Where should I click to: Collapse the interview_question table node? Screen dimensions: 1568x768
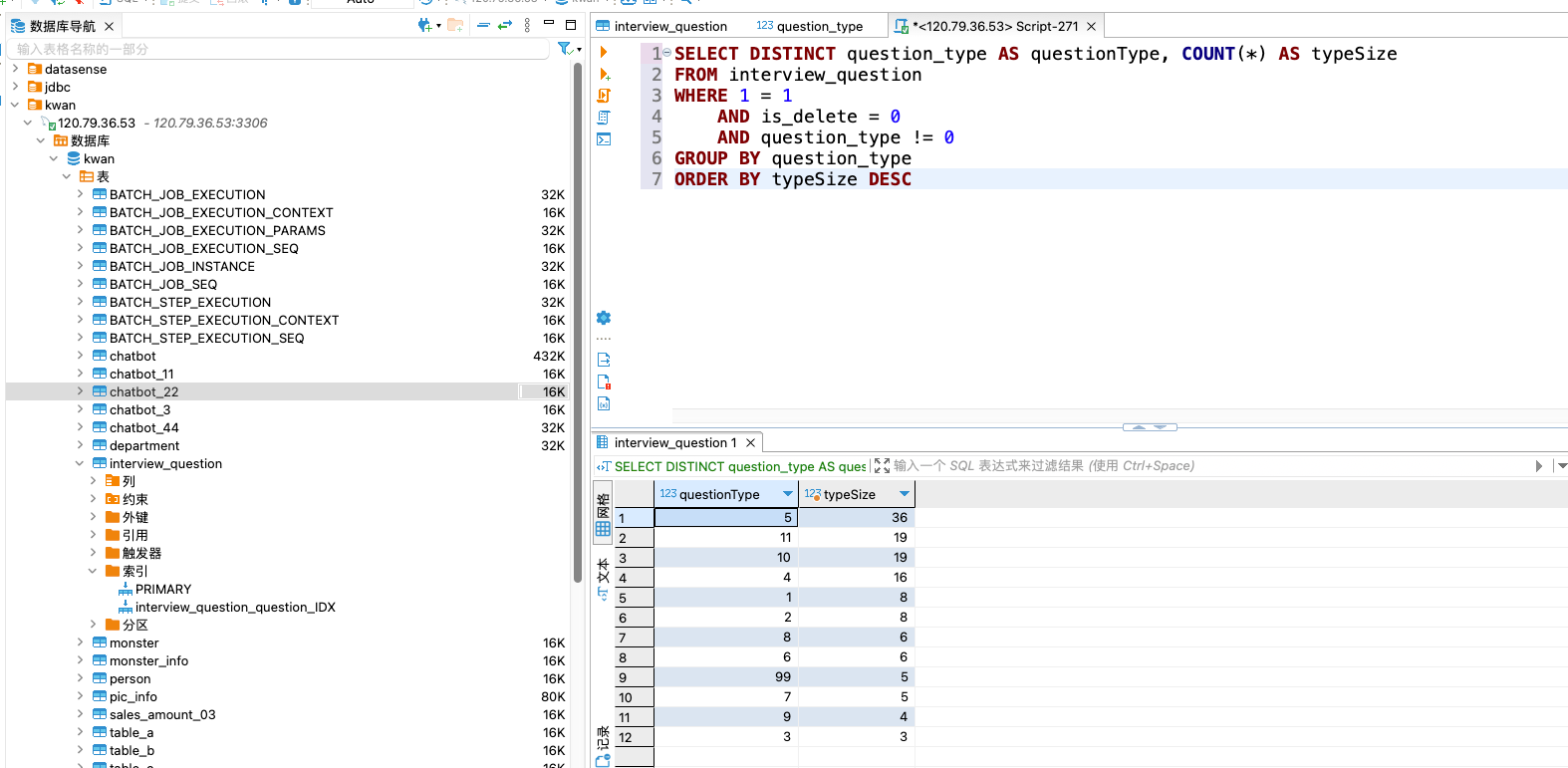80,463
